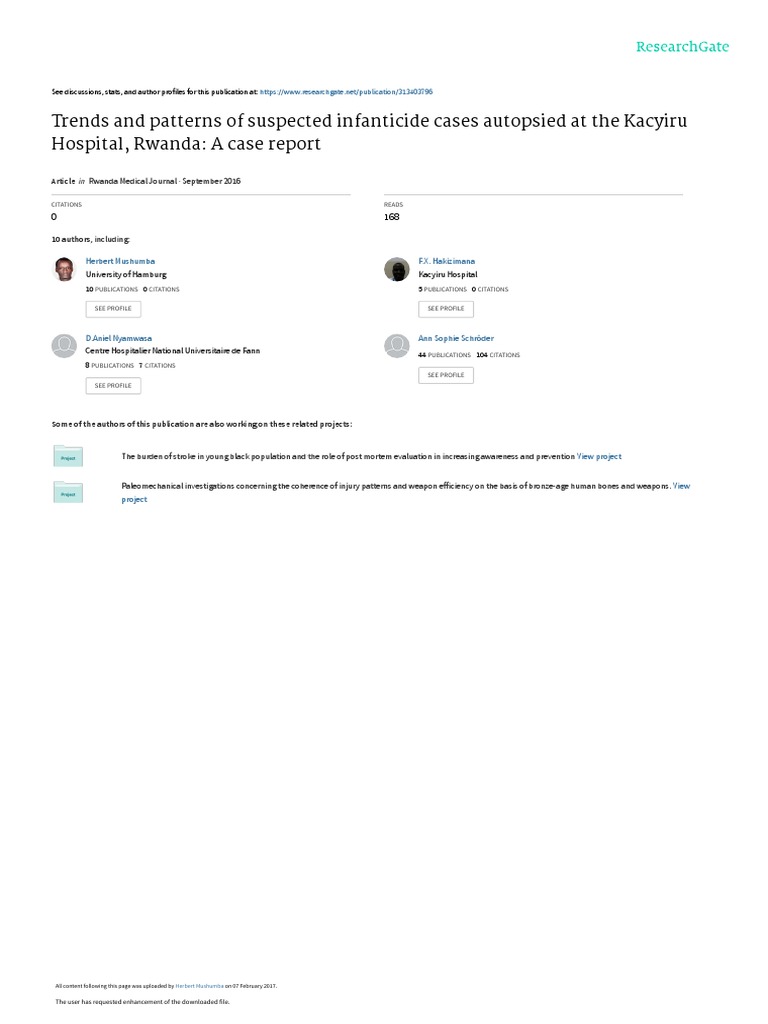Open Herbert Mushumba author name link
Viewport: 768px width, 1024px height.
120,261
